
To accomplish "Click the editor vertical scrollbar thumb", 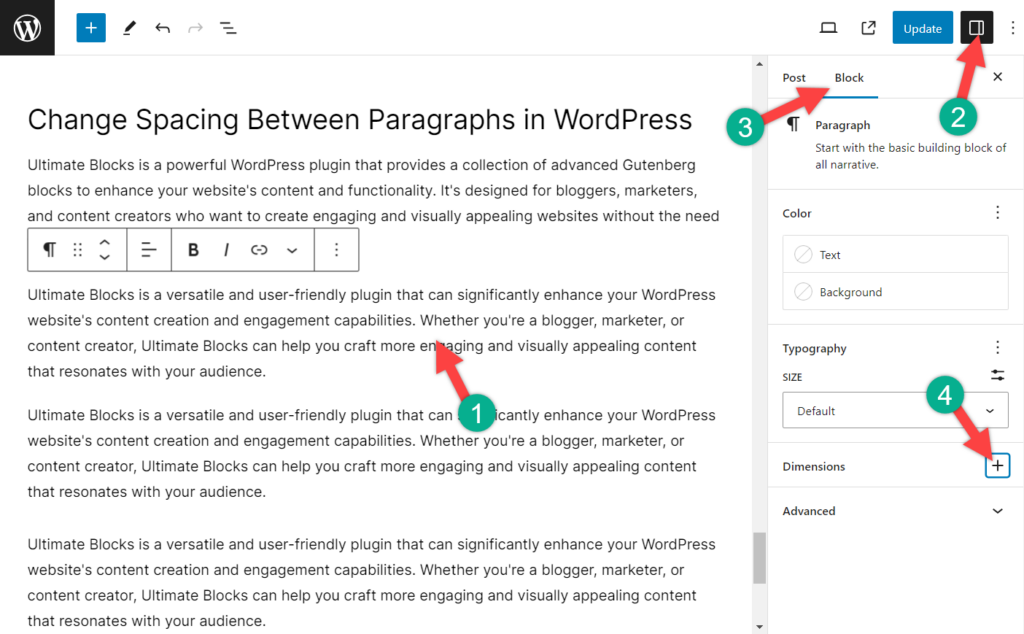I will pos(759,558).
